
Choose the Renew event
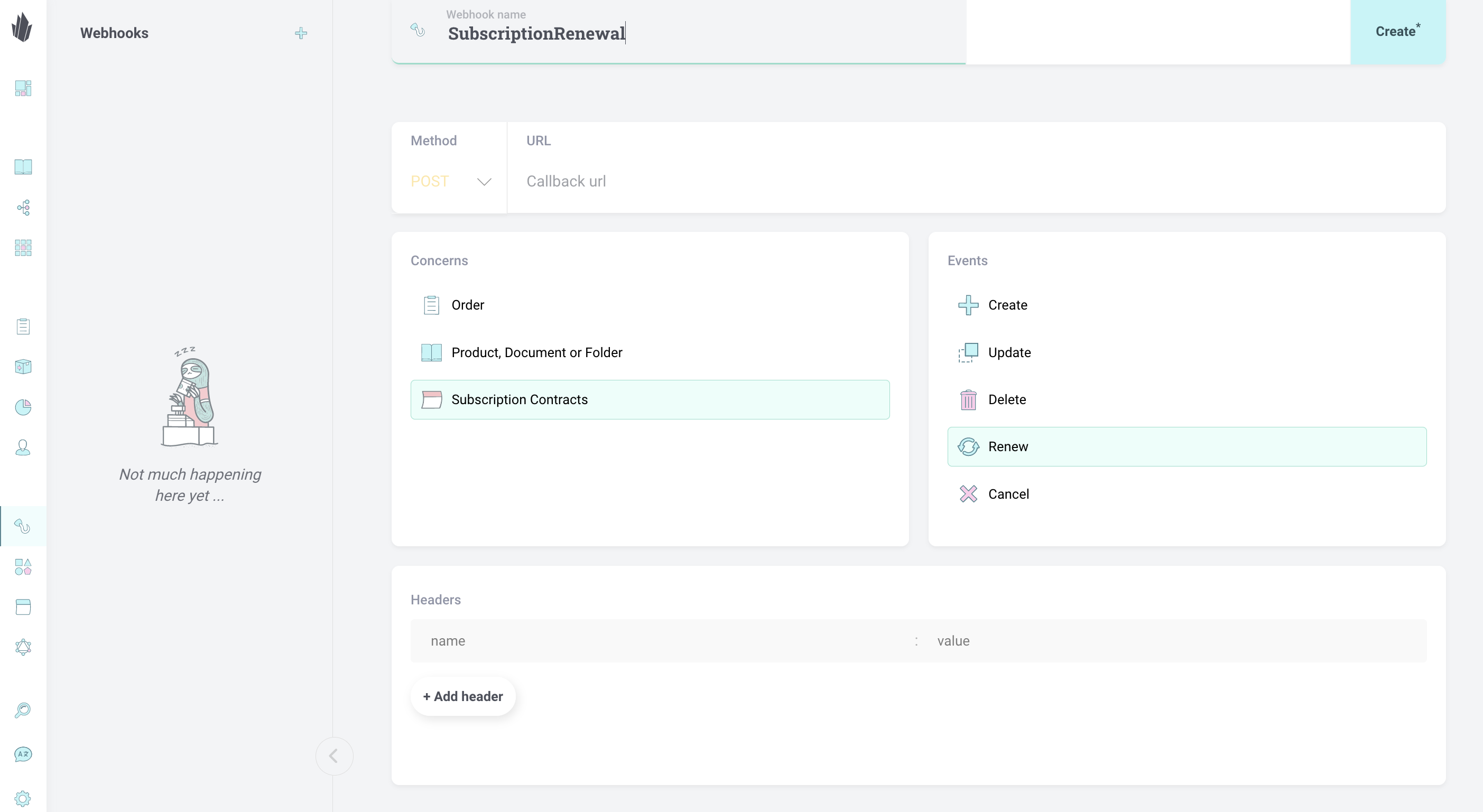[x=1187, y=446]
